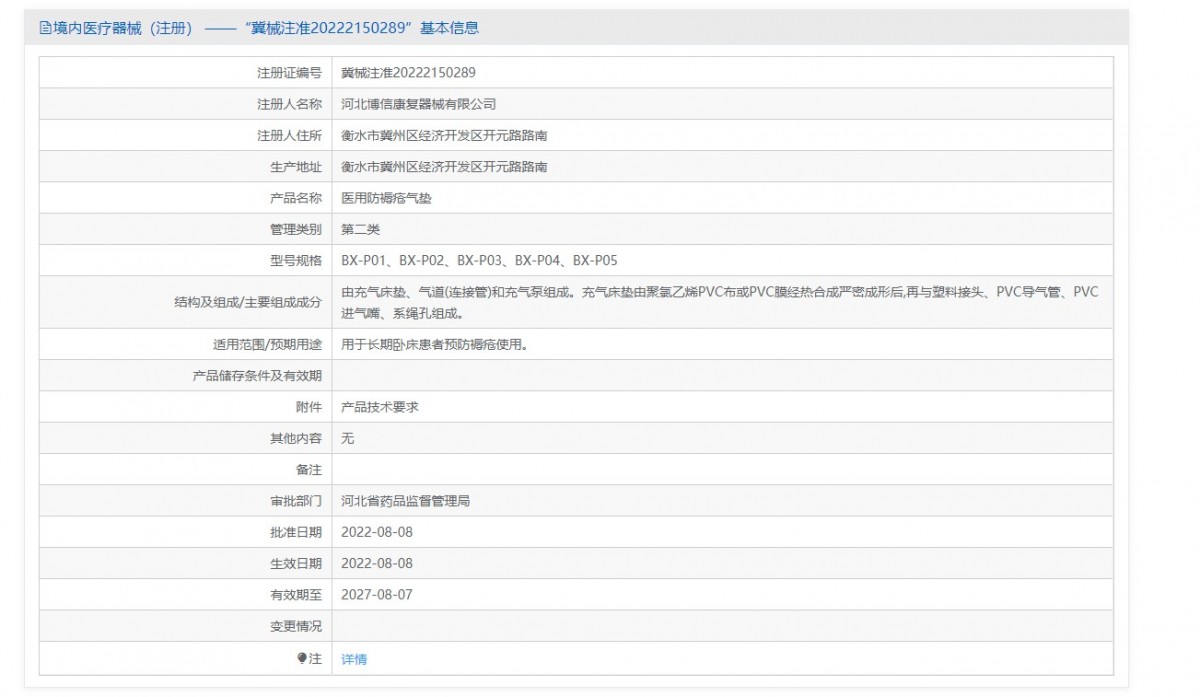
Task: Click model specification BX-P01、BX-P02 value
Action: coord(479,261)
